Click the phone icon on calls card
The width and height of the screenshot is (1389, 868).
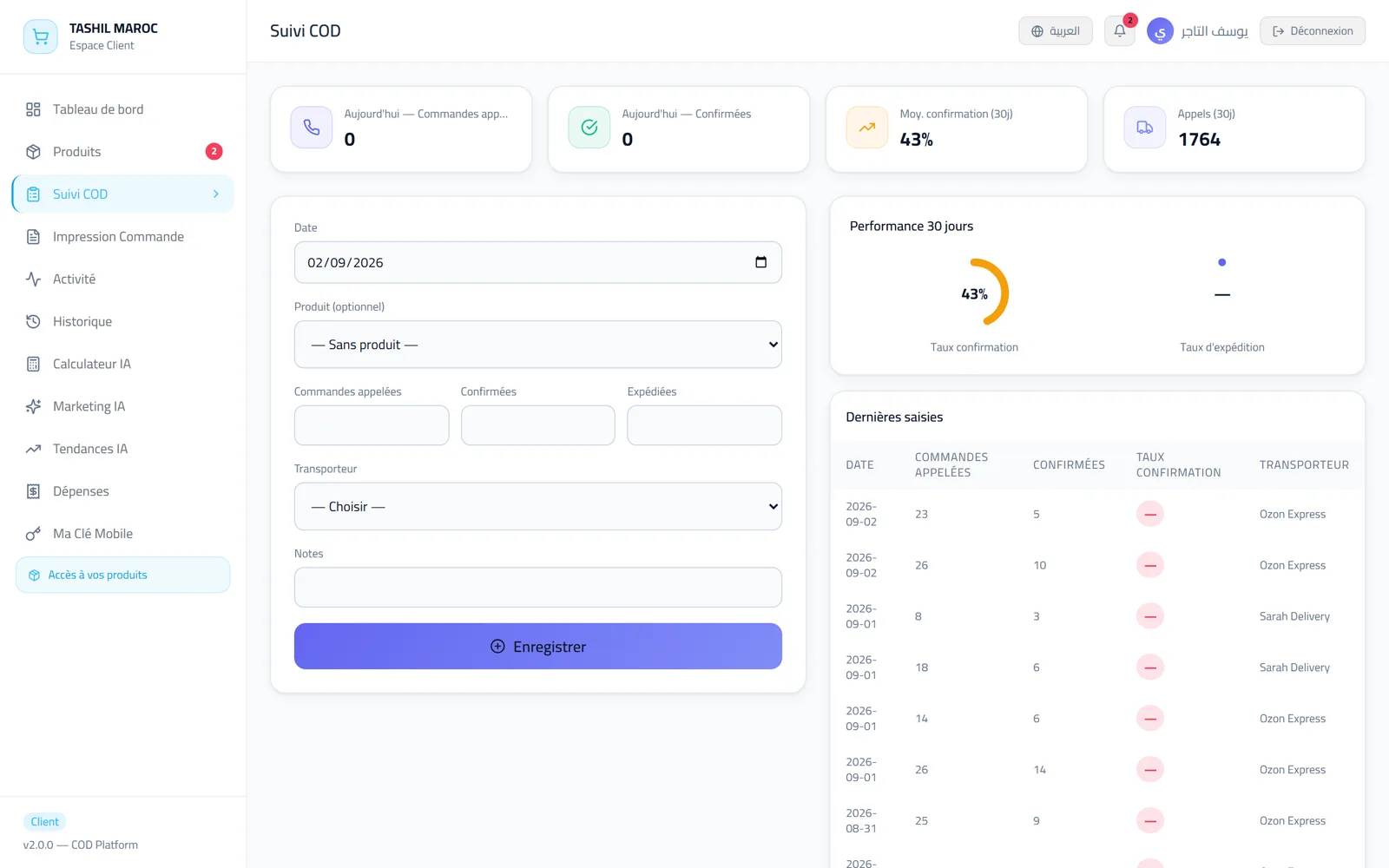[312, 128]
